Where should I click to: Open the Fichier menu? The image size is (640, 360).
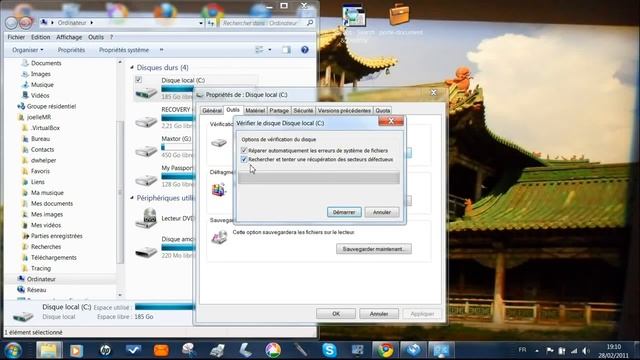click(x=16, y=37)
